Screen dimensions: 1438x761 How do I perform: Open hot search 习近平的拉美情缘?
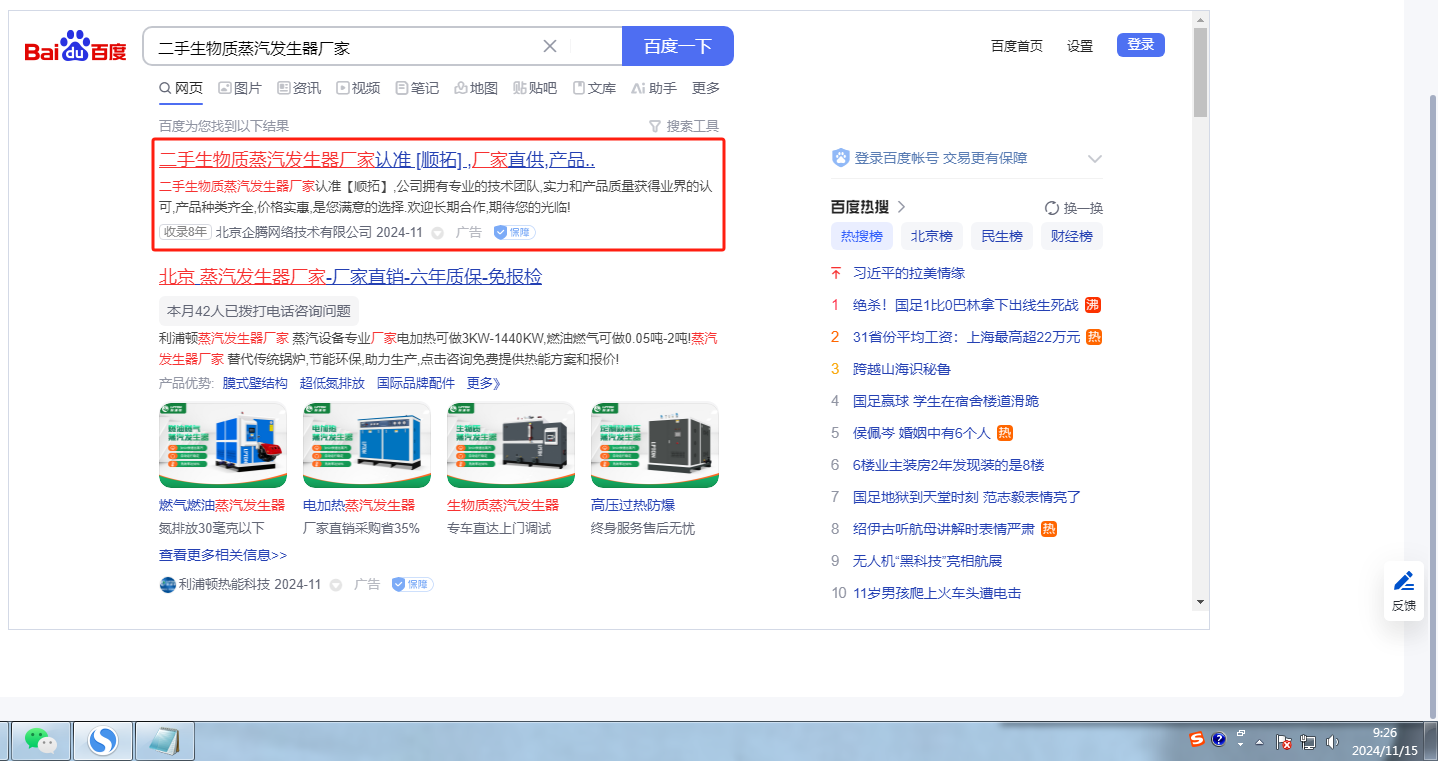pos(909,273)
